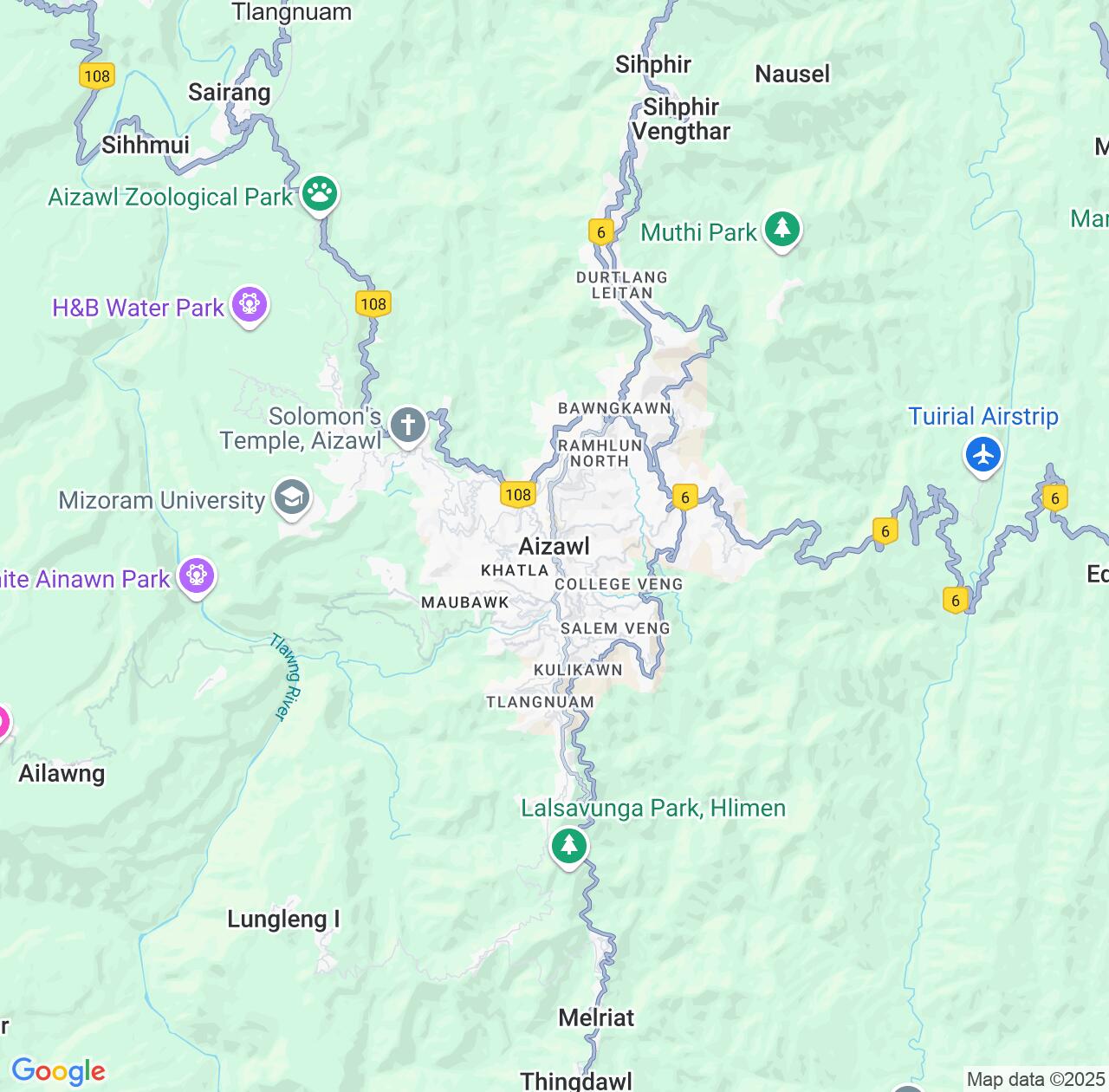This screenshot has width=1109, height=1092.
Task: Open the Muthi Park text label
Action: [x=699, y=232]
